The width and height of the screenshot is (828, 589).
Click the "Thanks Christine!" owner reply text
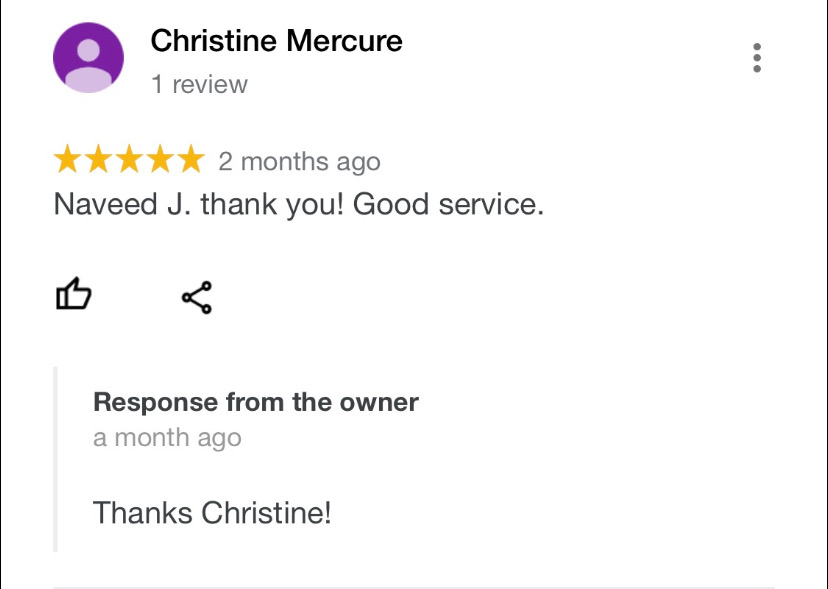point(211,513)
